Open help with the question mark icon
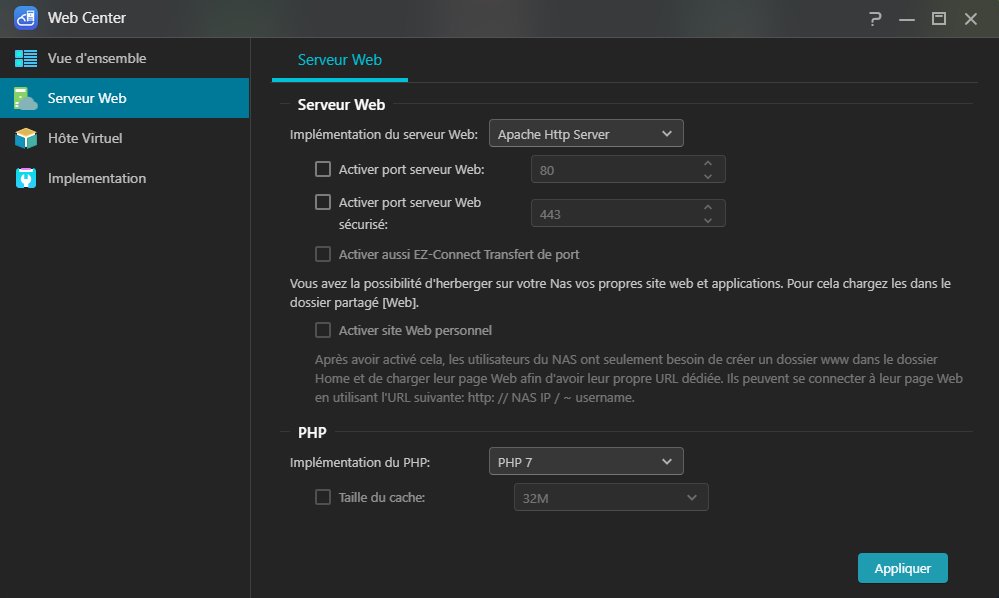This screenshot has height=598, width=999. tap(875, 18)
